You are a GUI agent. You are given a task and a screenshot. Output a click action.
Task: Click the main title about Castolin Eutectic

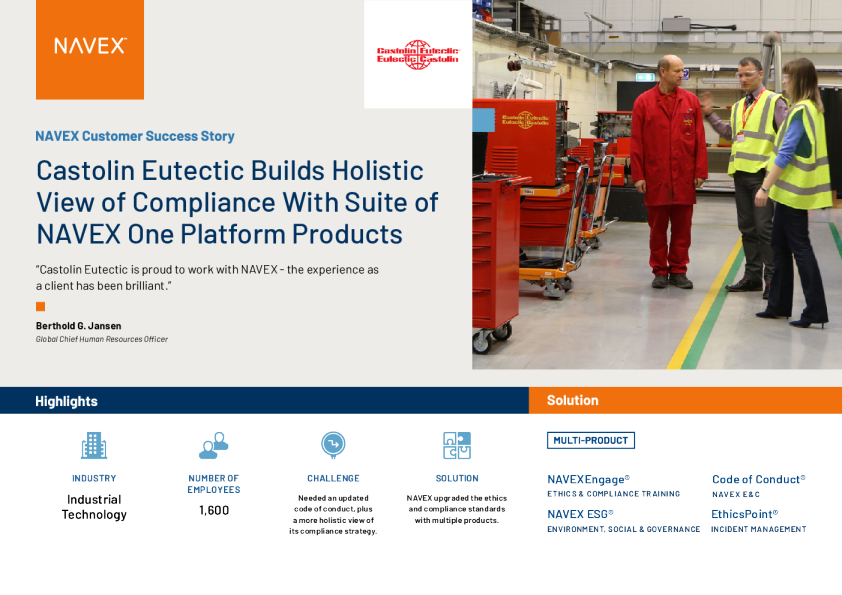point(237,202)
